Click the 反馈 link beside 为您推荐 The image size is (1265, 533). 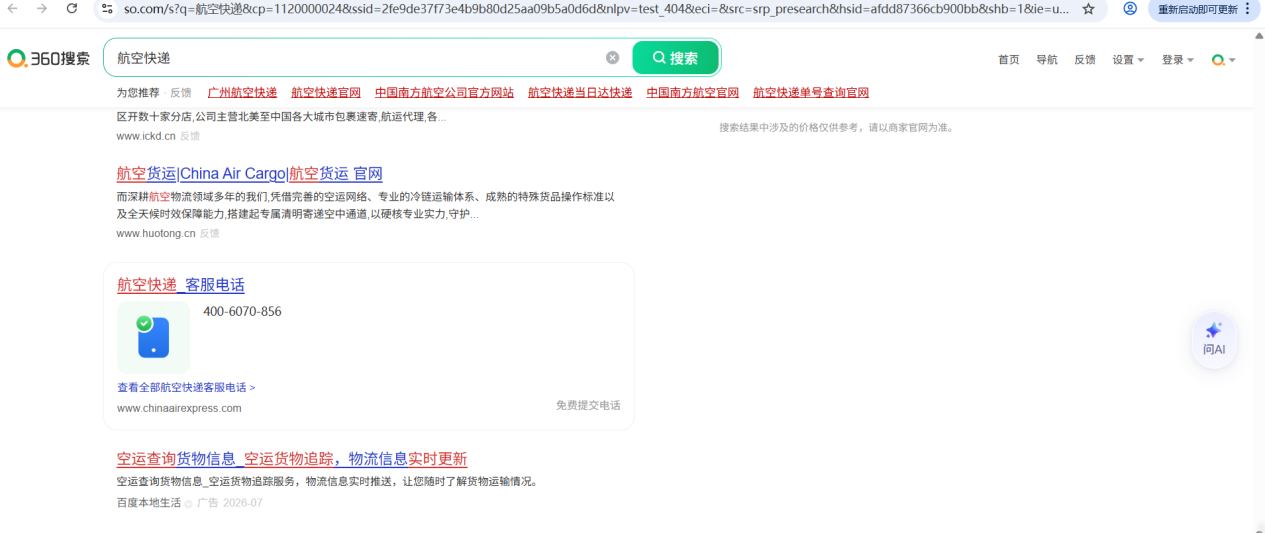point(181,93)
